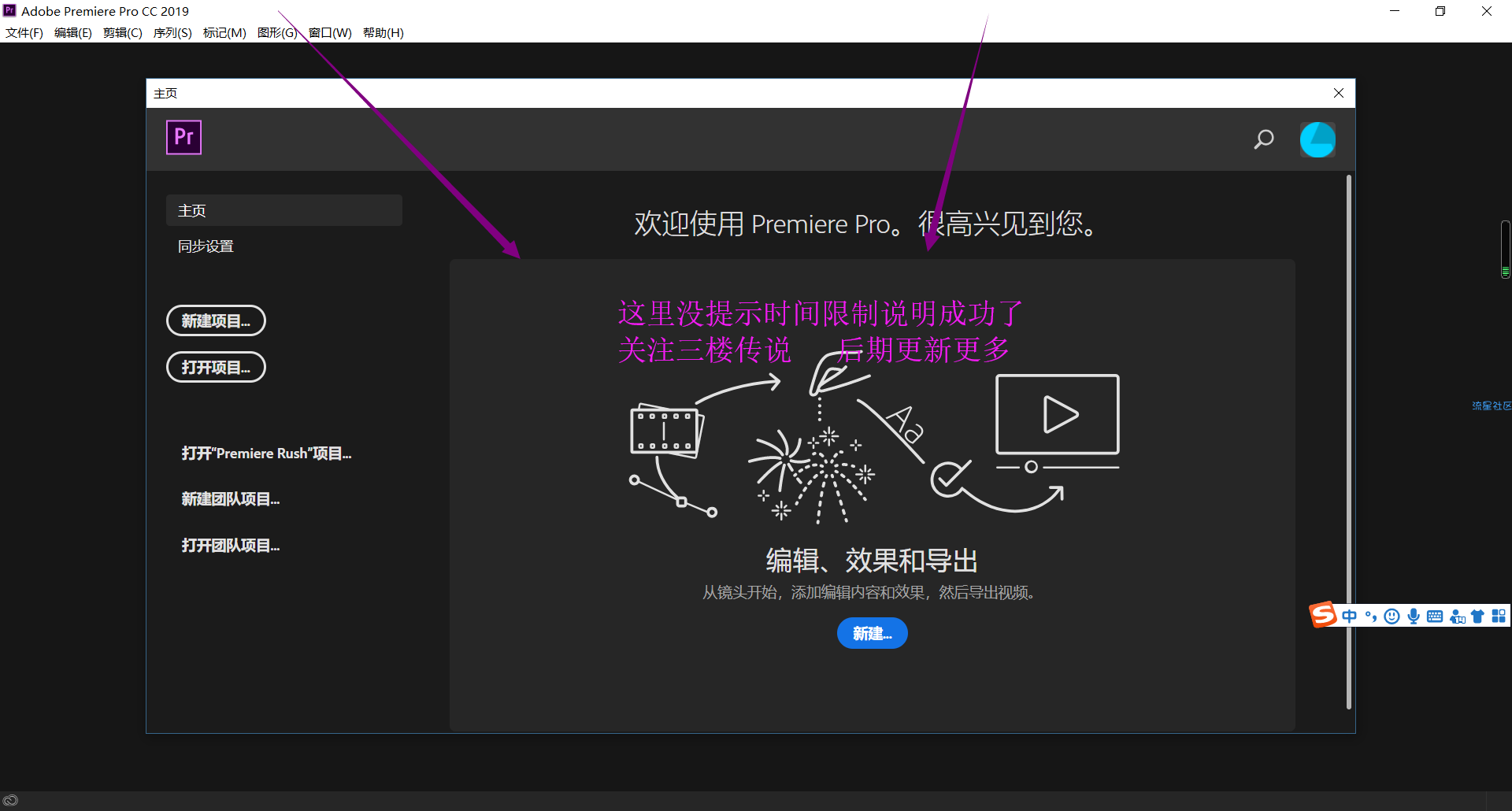Open the search magnifier icon
1512x811 pixels.
point(1264,139)
